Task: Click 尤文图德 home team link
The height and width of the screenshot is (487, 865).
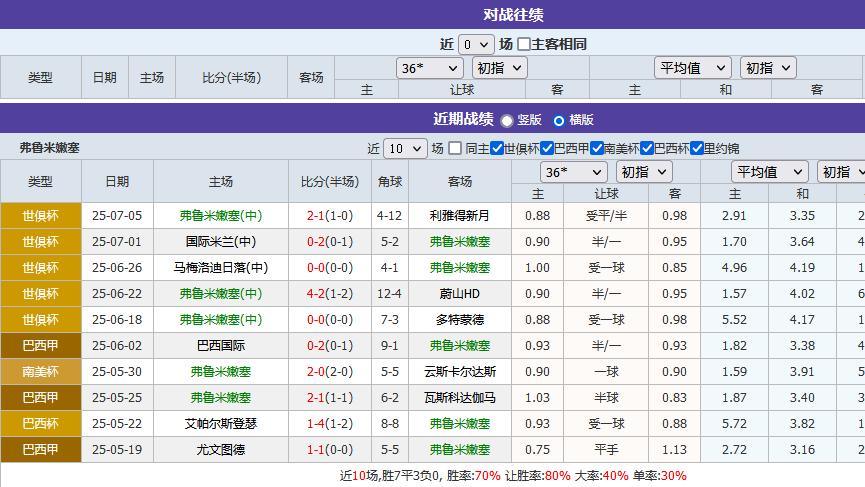Action: [221, 449]
